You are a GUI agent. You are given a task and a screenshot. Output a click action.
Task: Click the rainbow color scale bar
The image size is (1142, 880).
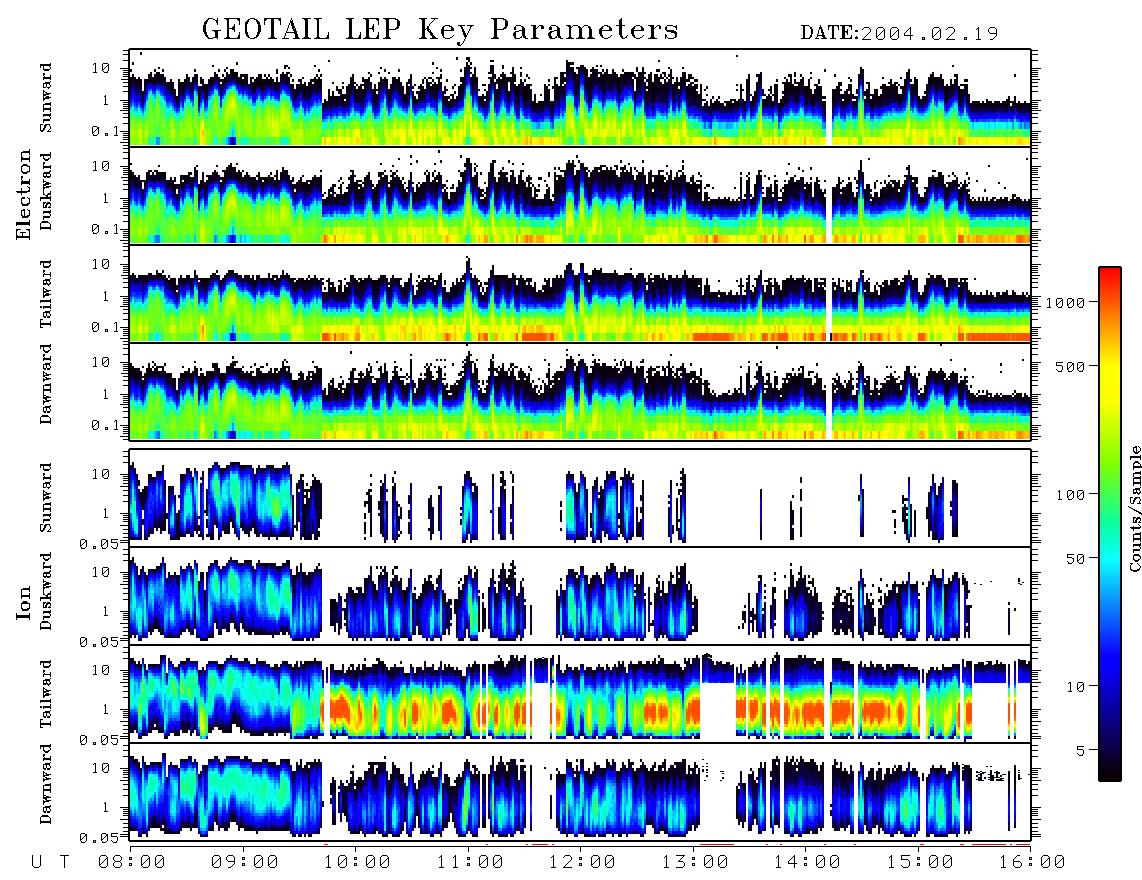[1110, 524]
